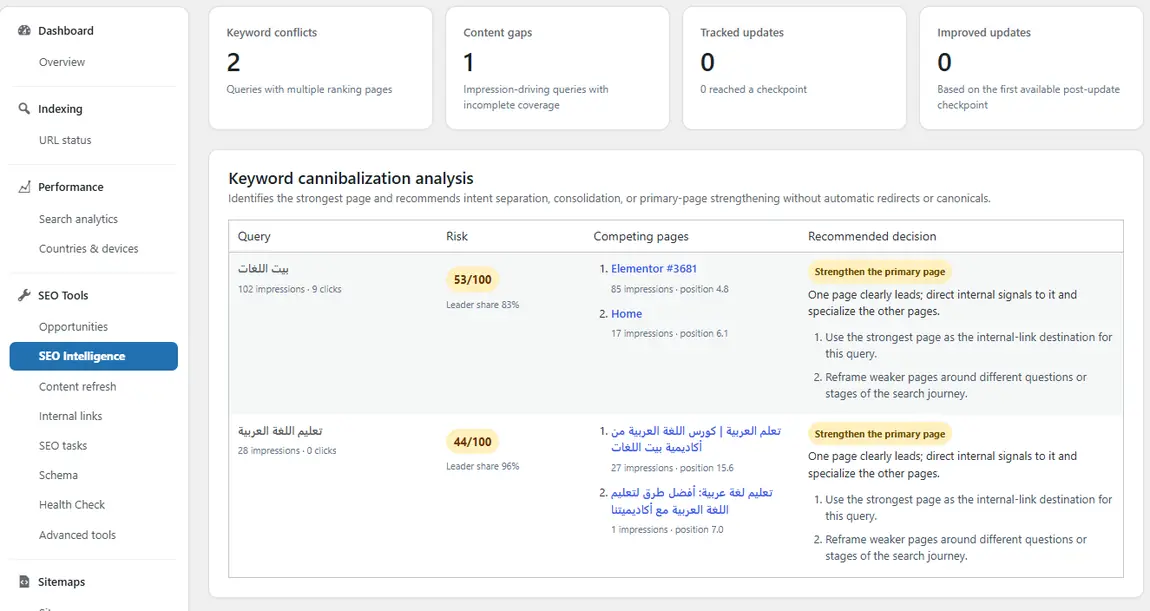Click the 53/100 risk badge
1150x611 pixels.
click(472, 279)
